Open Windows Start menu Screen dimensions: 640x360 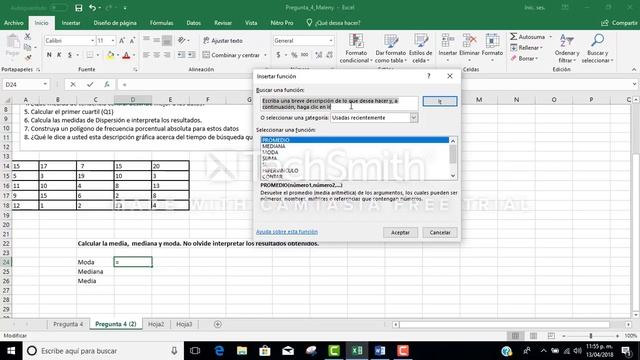point(11,351)
